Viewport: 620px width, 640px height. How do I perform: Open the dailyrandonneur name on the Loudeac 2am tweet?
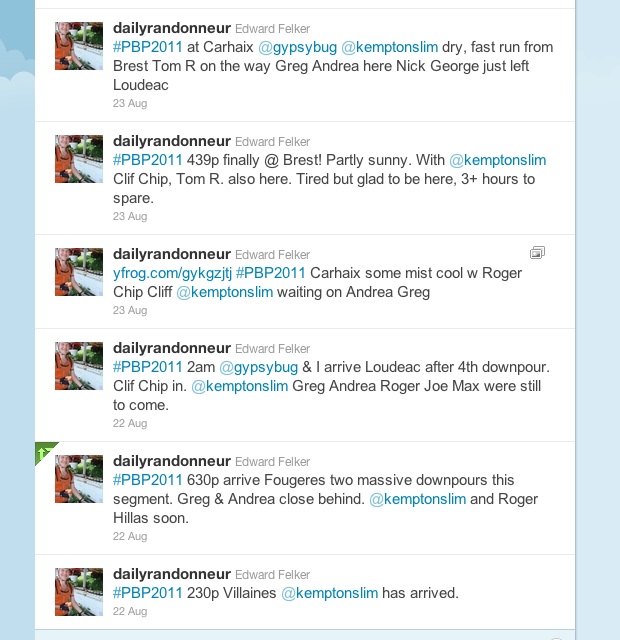[172, 348]
